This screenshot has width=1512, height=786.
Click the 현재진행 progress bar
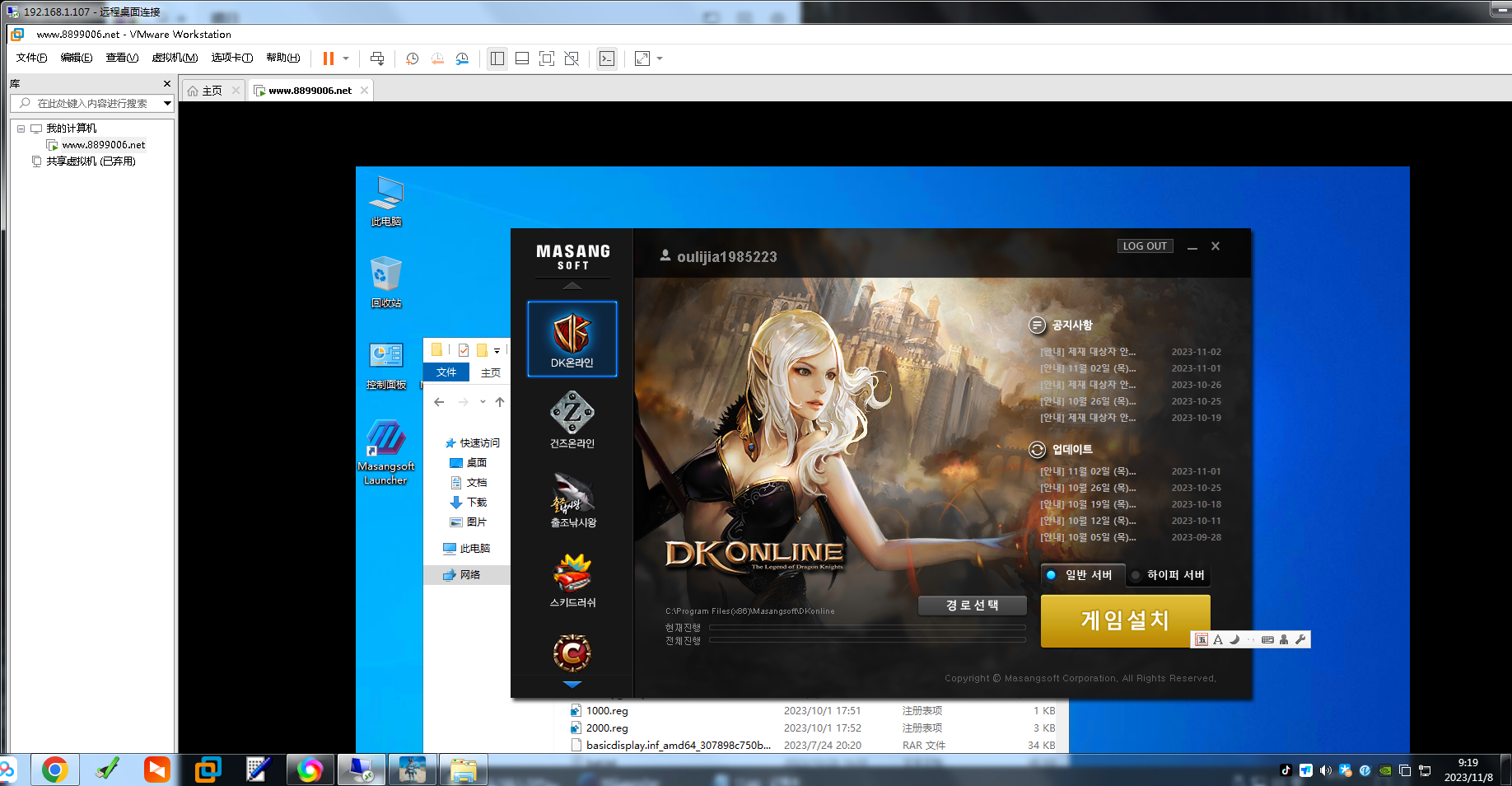pyautogui.click(x=867, y=628)
